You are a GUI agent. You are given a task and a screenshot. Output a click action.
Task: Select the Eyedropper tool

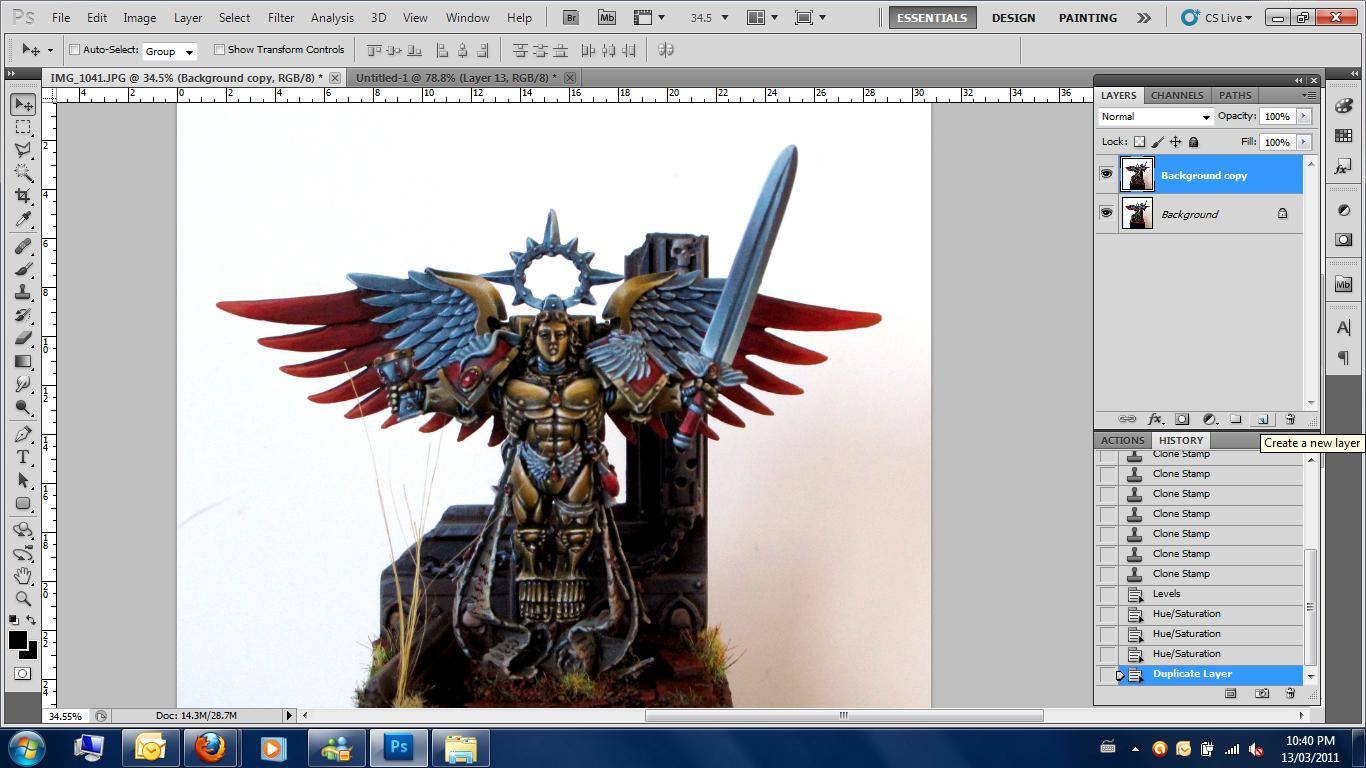tap(23, 220)
